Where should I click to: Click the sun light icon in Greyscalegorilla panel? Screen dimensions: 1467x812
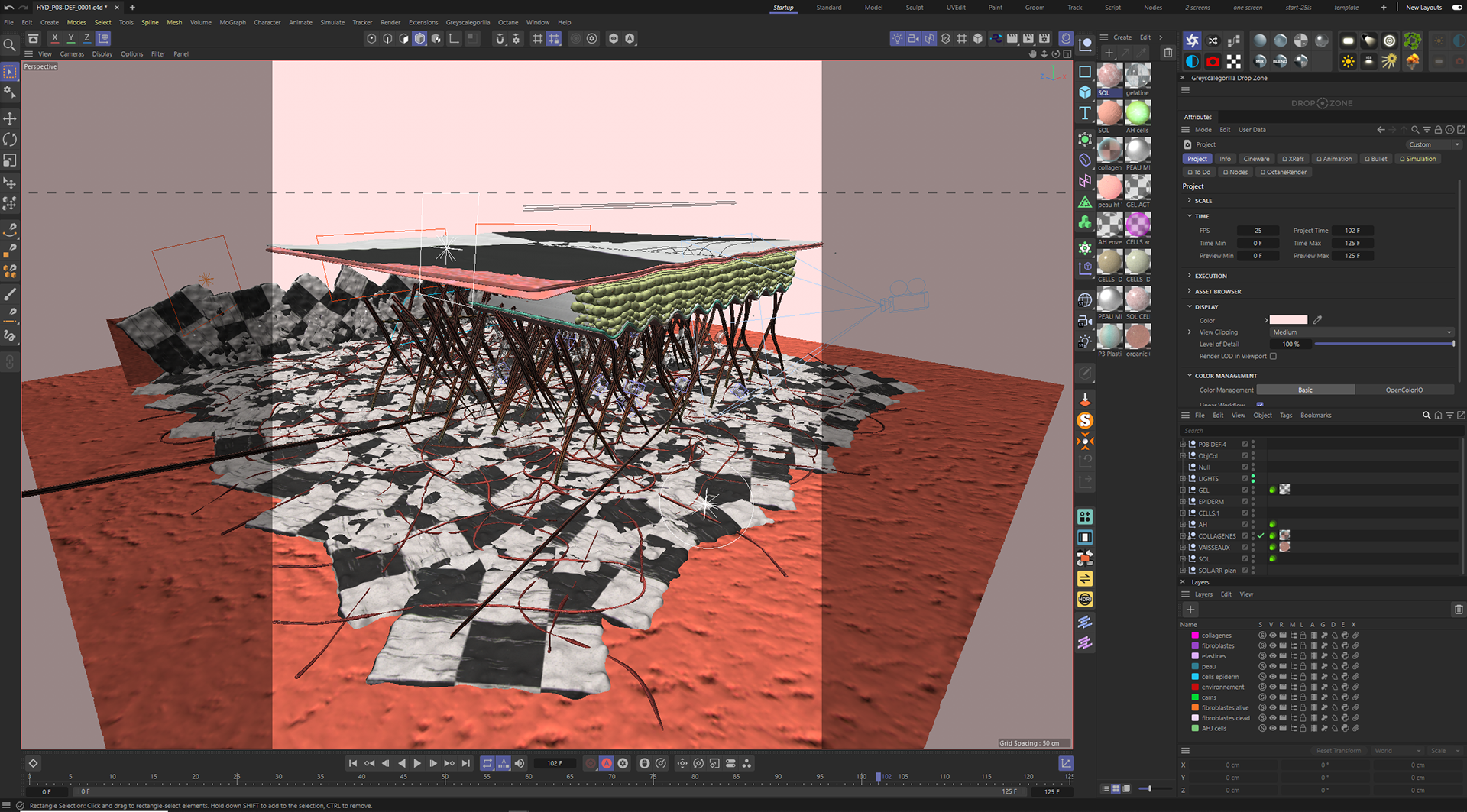pyautogui.click(x=1348, y=61)
